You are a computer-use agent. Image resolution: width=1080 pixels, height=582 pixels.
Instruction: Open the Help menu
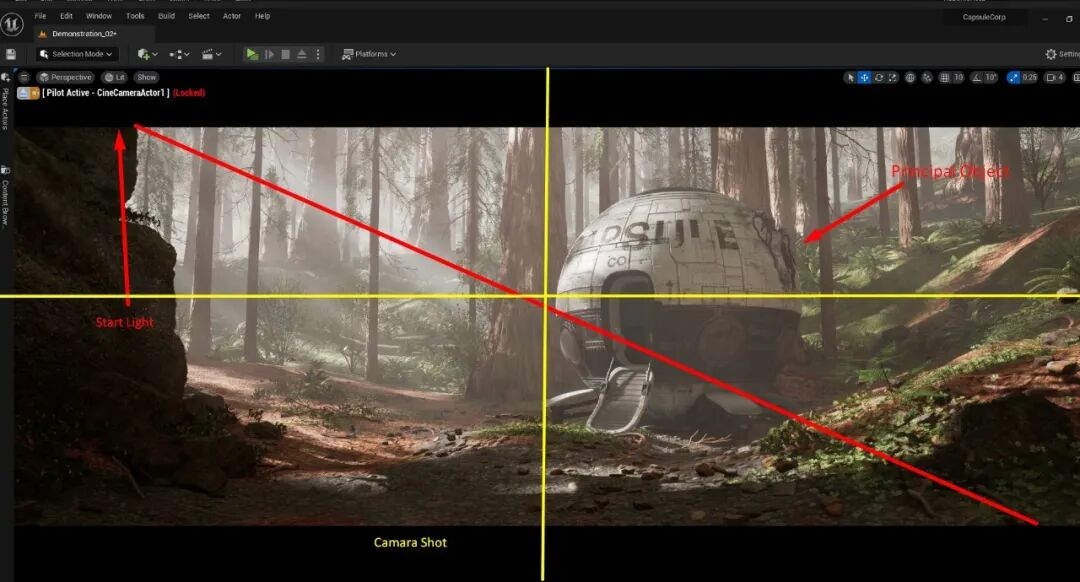pos(262,16)
